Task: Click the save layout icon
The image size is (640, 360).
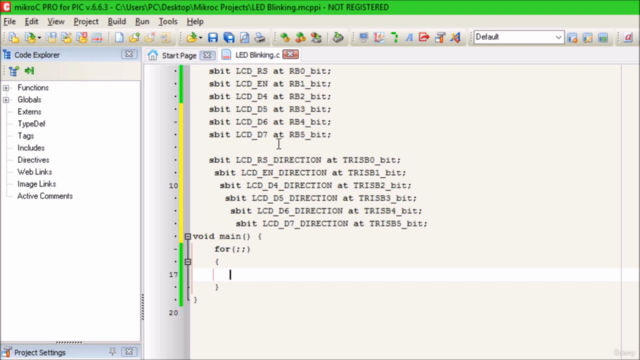Action: [x=572, y=38]
